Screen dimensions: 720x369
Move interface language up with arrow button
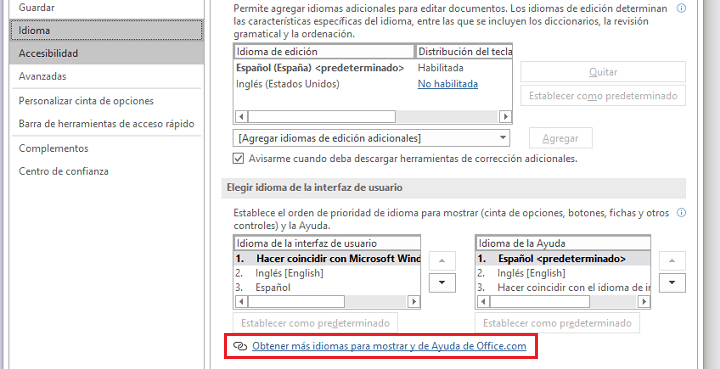click(442, 261)
